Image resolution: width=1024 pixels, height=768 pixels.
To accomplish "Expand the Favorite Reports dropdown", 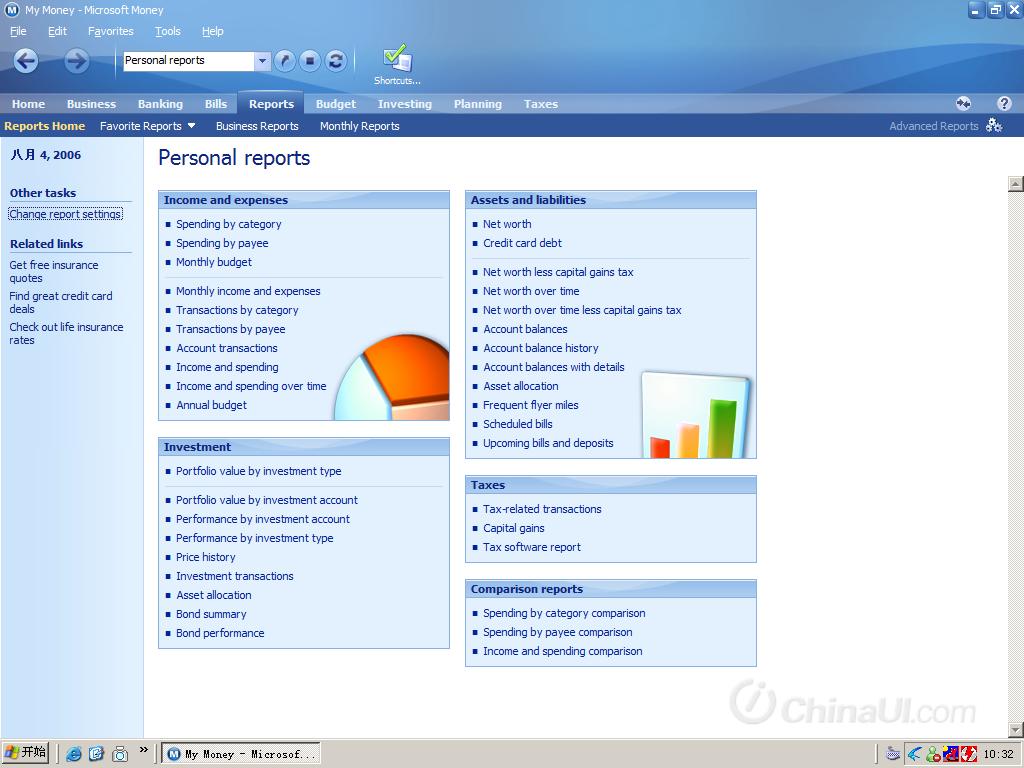I will [191, 125].
